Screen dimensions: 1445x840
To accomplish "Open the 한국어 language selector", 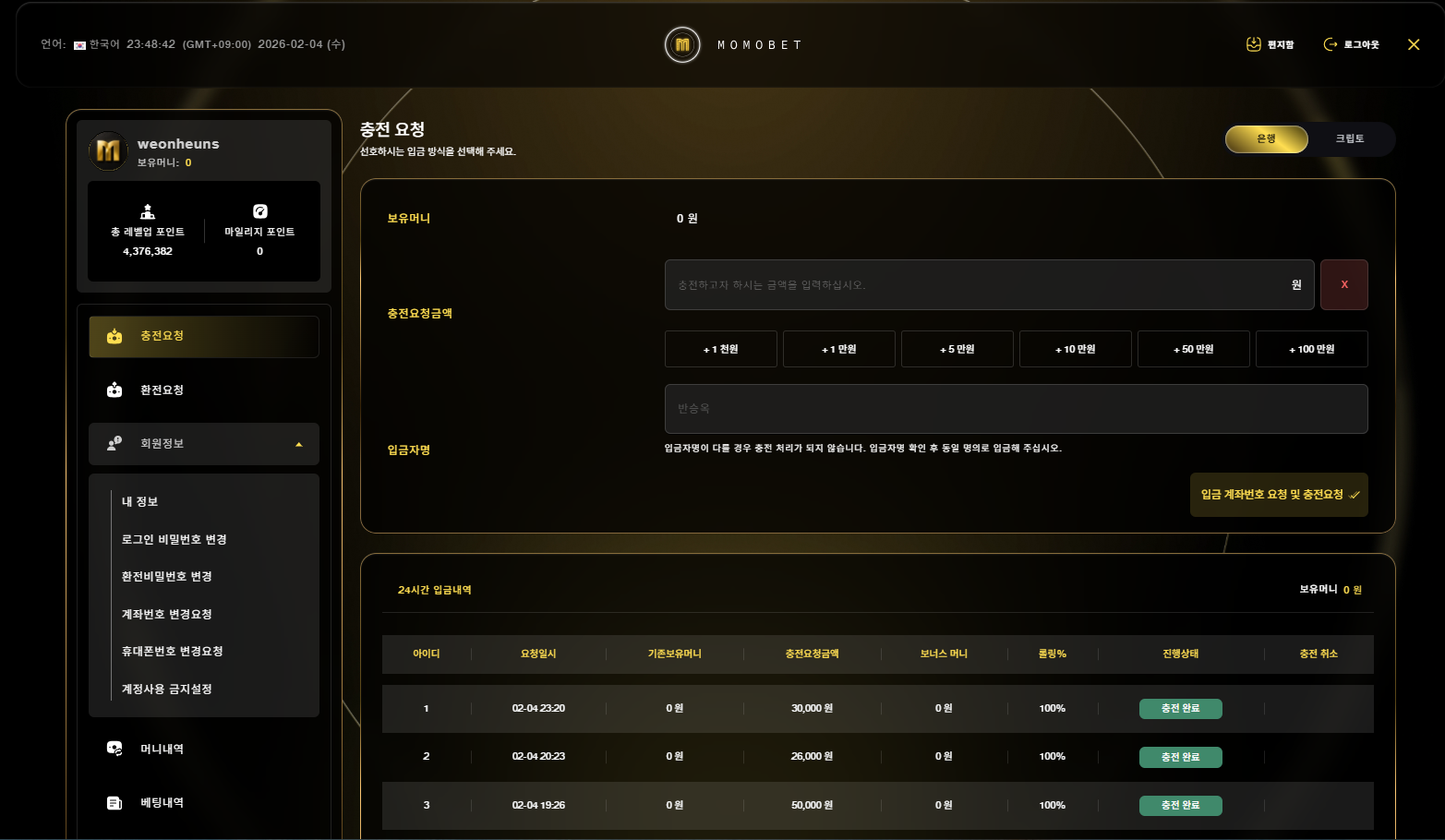I will coord(97,44).
